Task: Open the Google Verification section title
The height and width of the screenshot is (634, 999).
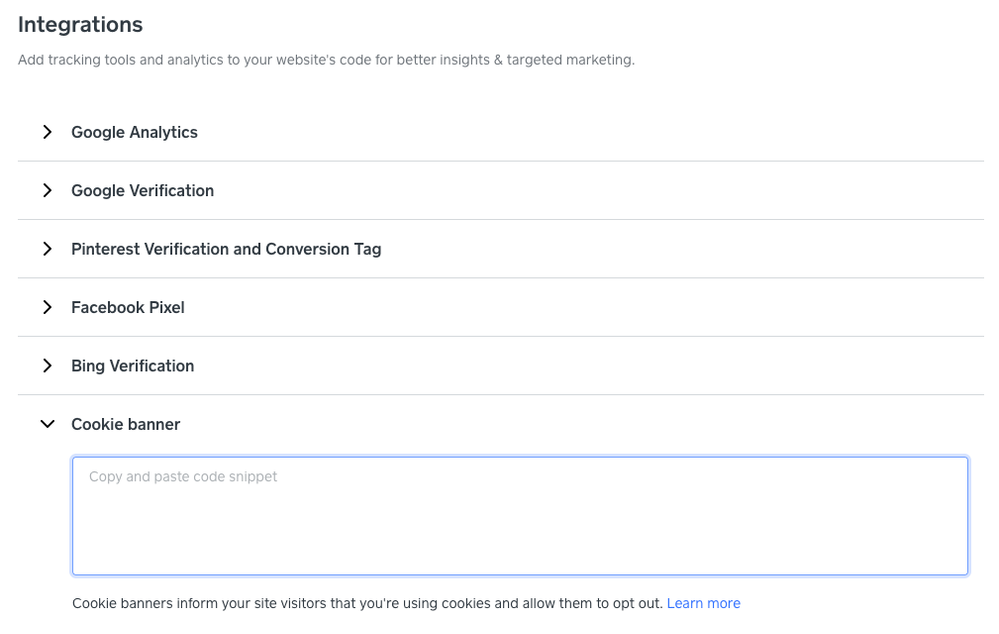Action: pos(142,190)
